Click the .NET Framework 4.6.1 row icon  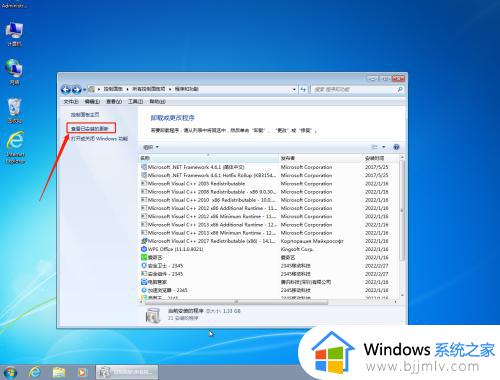(144, 167)
